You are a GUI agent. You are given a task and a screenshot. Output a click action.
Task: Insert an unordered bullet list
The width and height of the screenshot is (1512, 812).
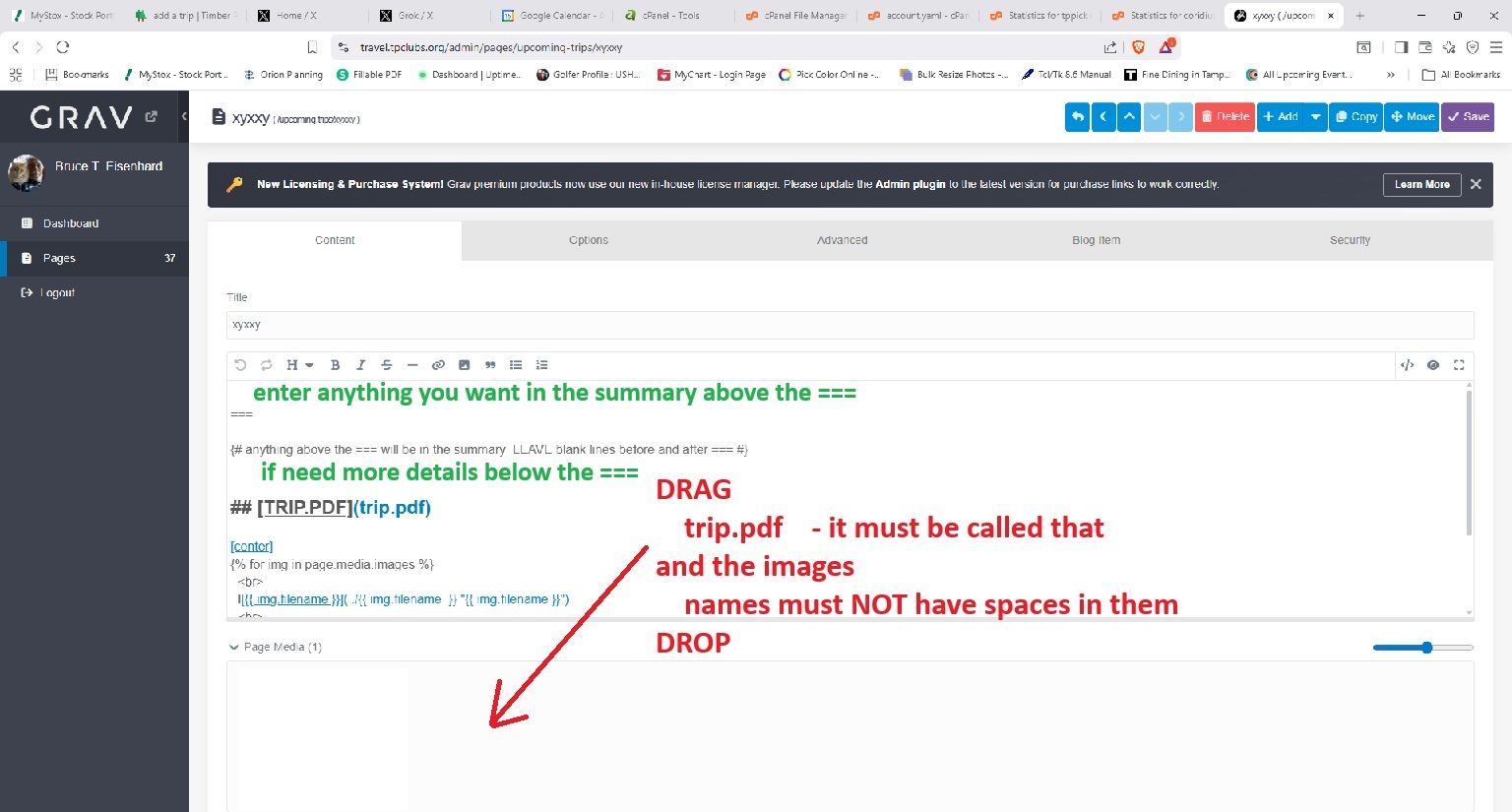[x=516, y=365]
